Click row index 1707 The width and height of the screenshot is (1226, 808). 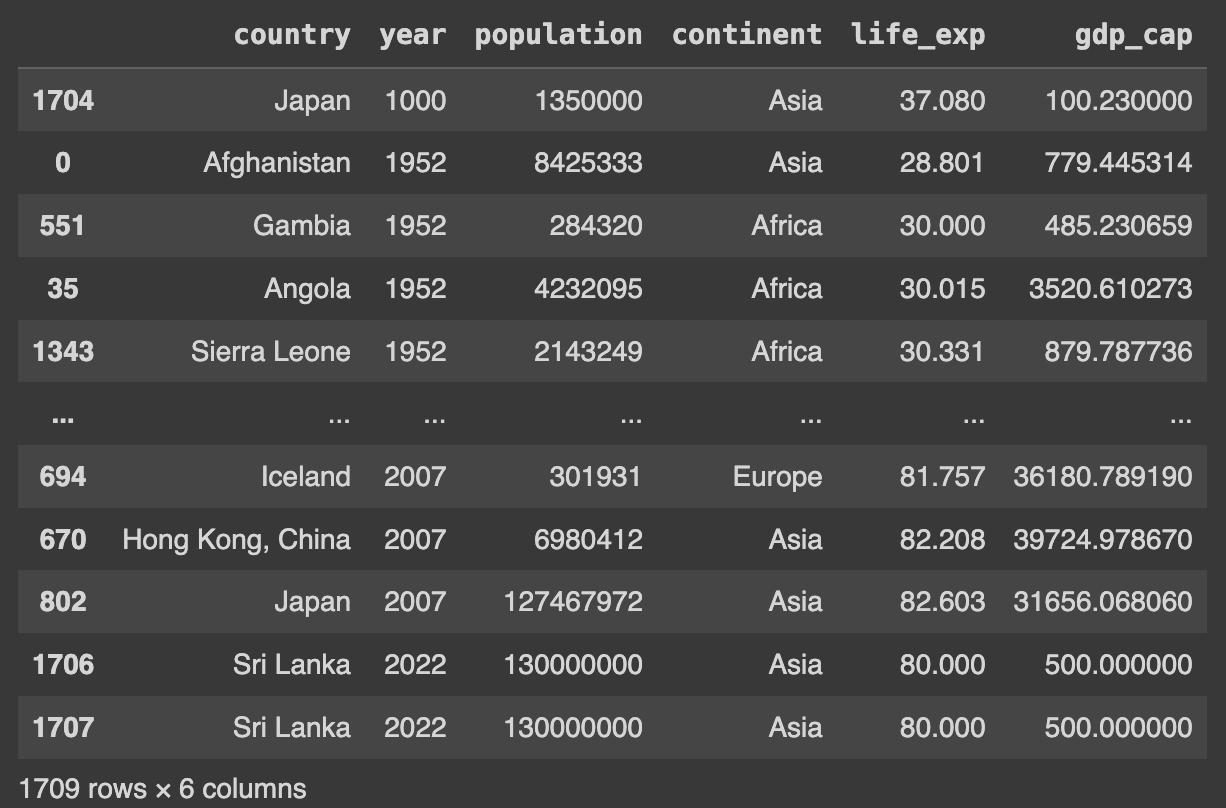click(x=63, y=728)
